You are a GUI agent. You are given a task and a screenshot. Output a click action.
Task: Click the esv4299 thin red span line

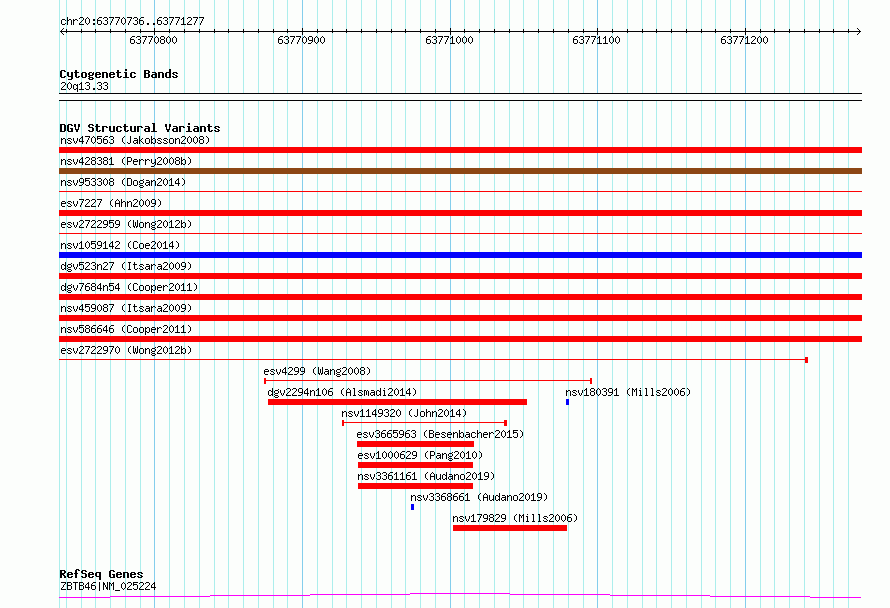tap(428, 381)
